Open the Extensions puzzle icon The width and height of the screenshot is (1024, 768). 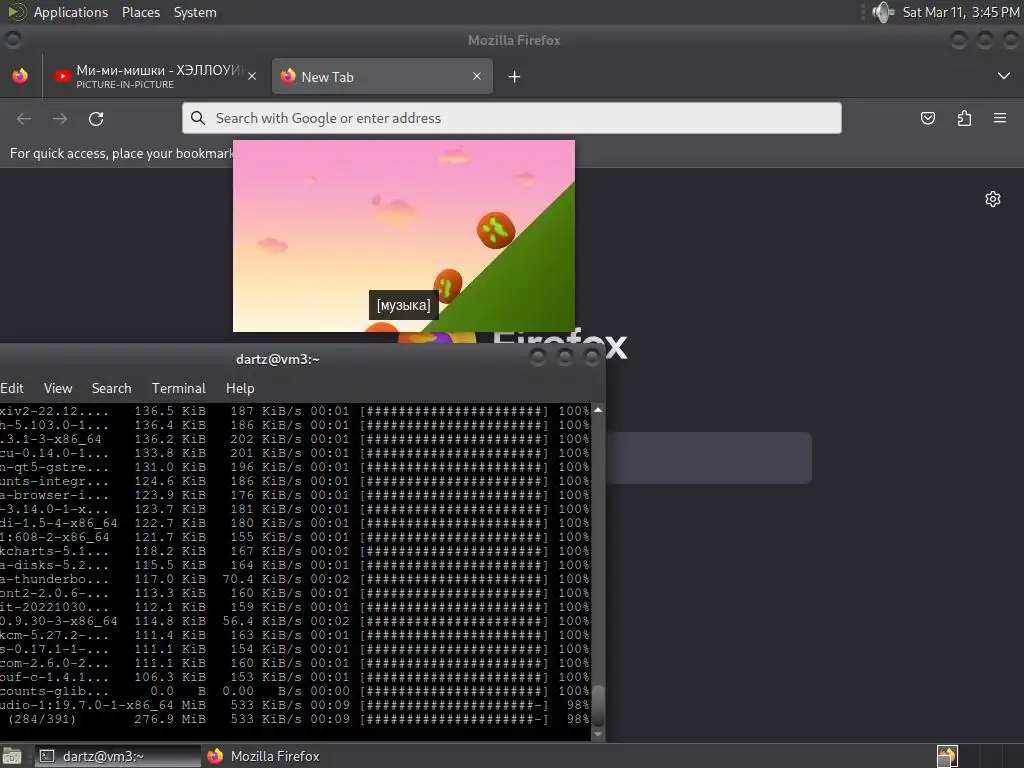pyautogui.click(x=964, y=118)
